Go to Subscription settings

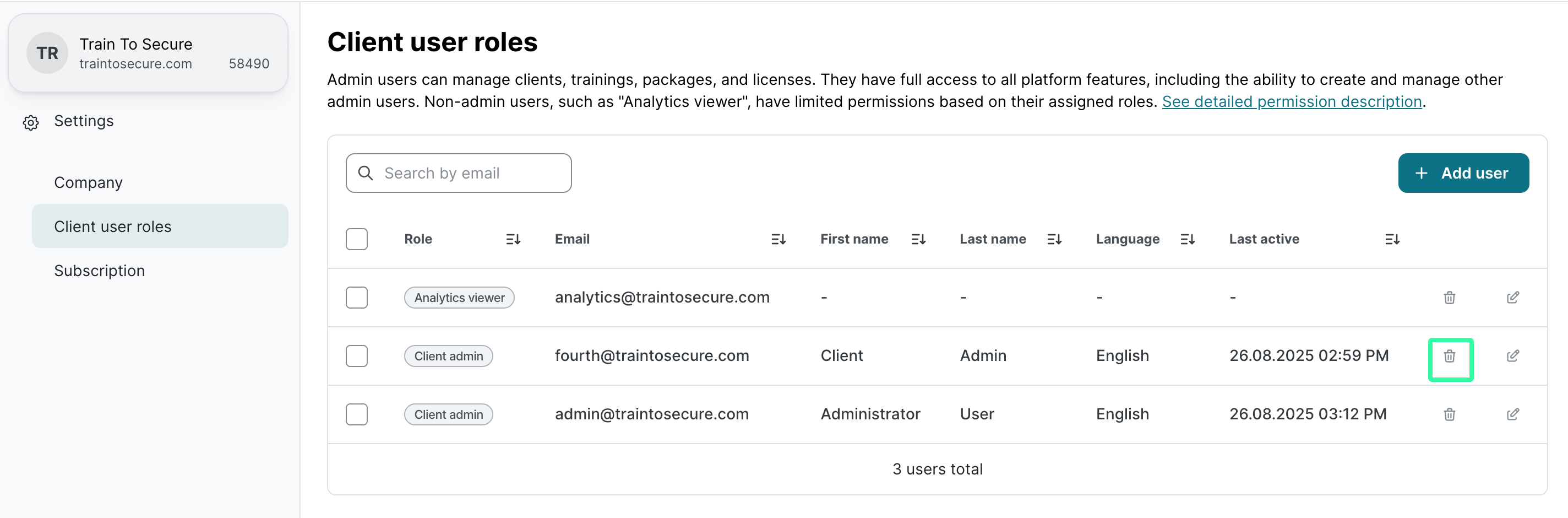click(x=99, y=271)
